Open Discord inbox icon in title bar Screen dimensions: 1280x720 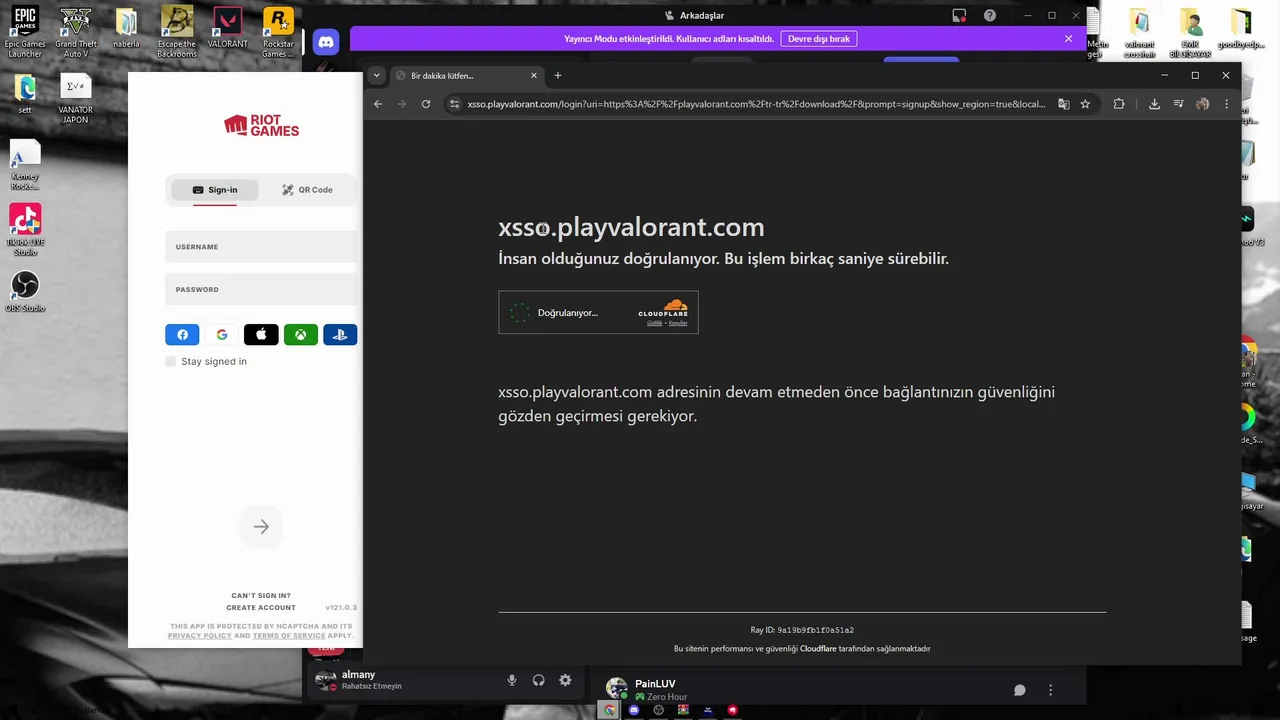tap(959, 15)
